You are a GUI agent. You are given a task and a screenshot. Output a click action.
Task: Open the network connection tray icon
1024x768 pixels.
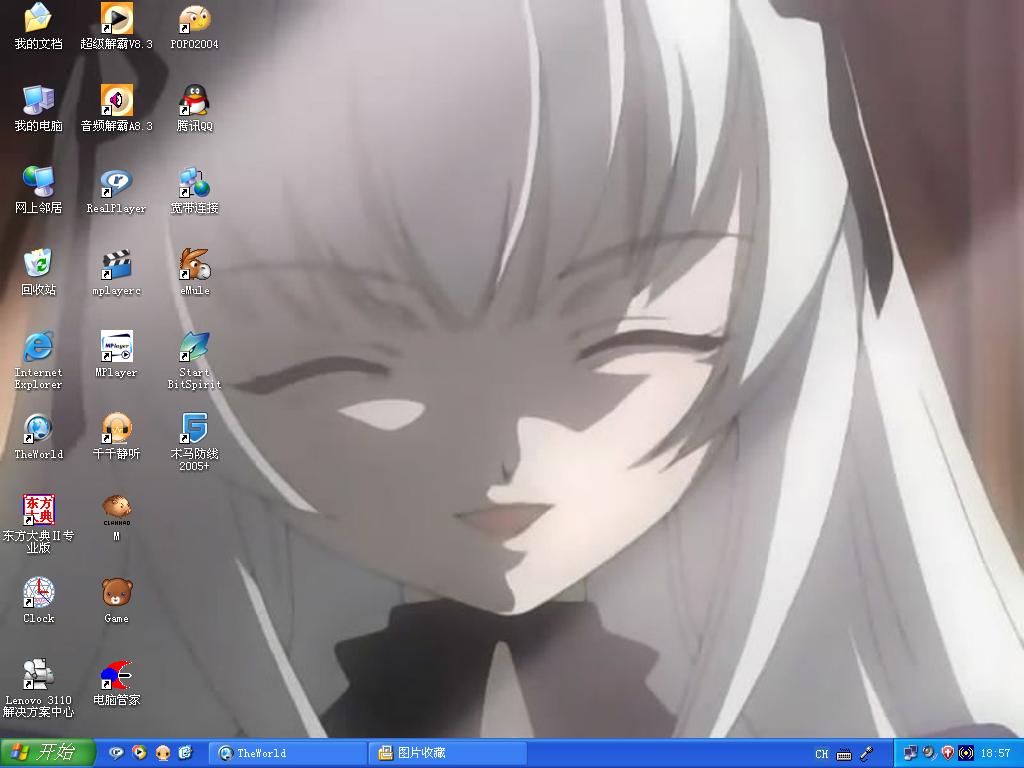pos(910,753)
